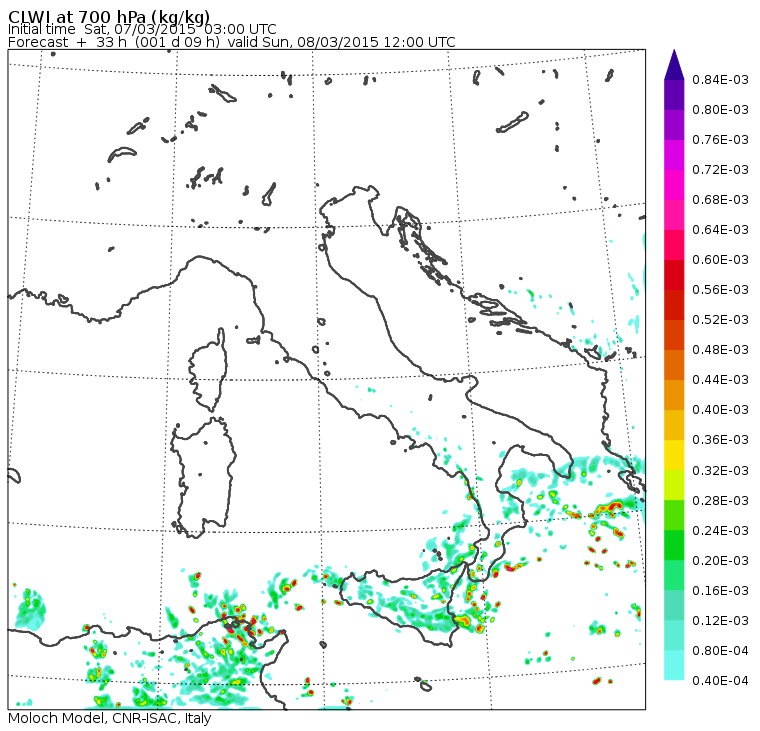This screenshot has width=760, height=731.
Task: Click the 0.44E-03 legend label
Action: pyautogui.click(x=720, y=380)
